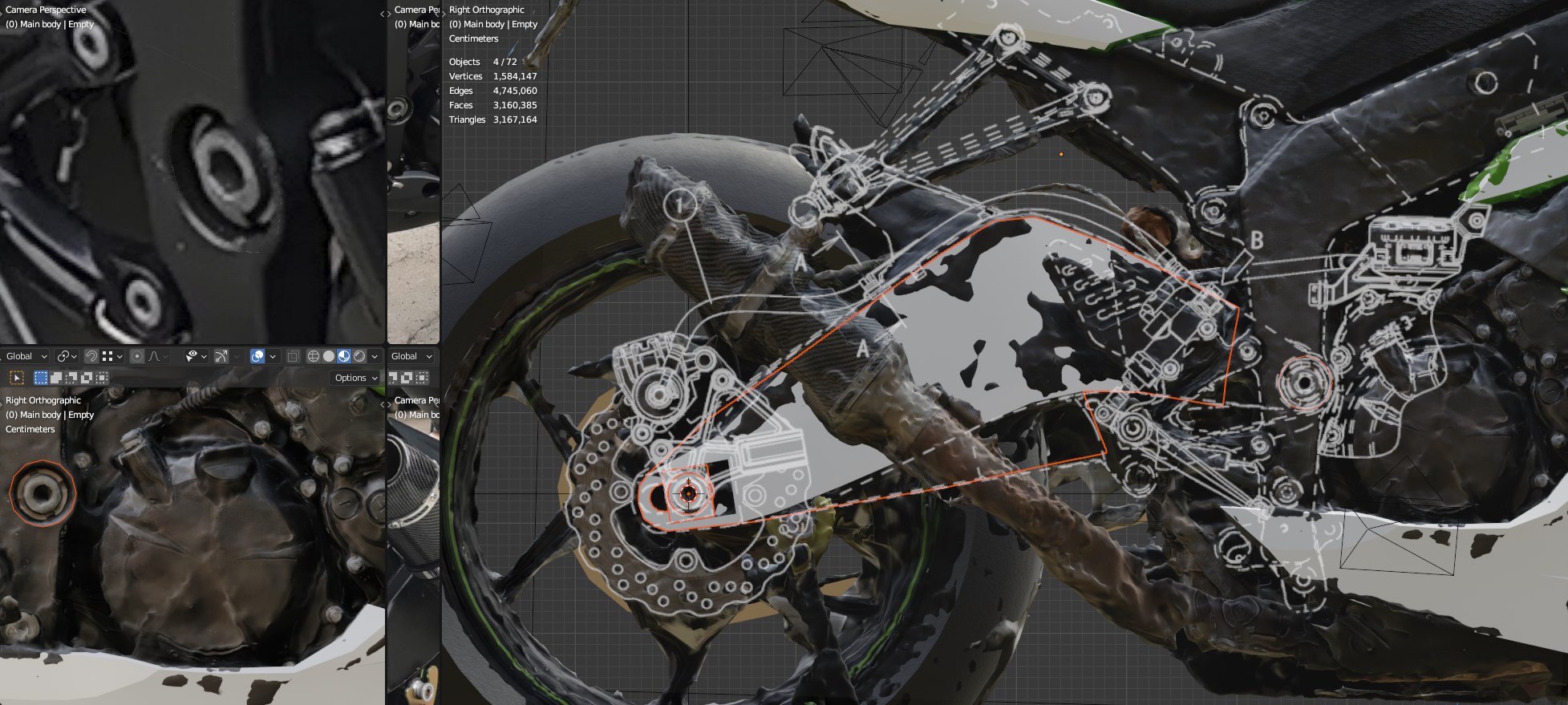Screen dimensions: 1568x705
Task: Switch to Material Preview shading
Action: 344,356
